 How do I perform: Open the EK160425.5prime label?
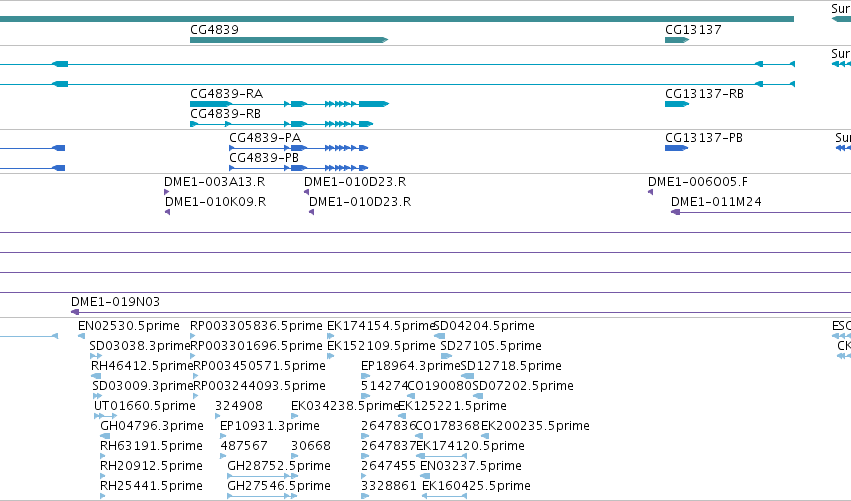(x=476, y=486)
